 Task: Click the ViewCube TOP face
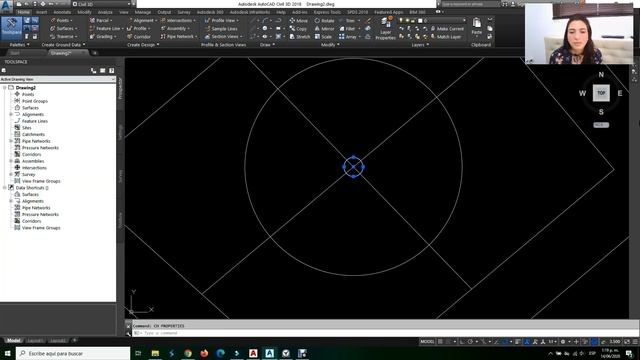[x=601, y=93]
